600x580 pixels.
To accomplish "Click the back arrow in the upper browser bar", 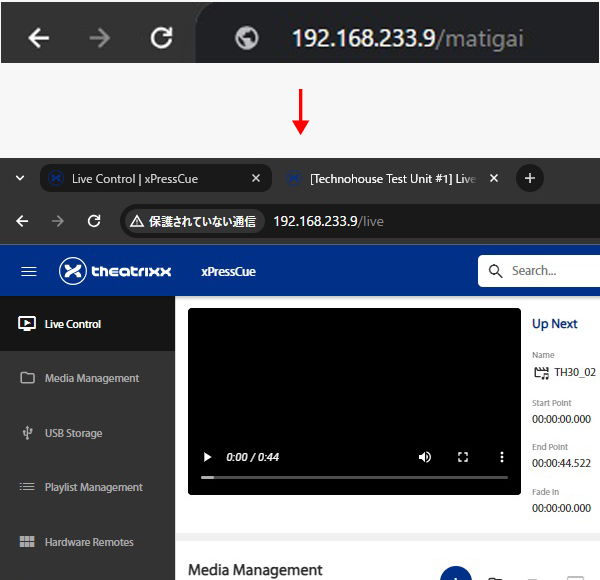I will click(39, 38).
